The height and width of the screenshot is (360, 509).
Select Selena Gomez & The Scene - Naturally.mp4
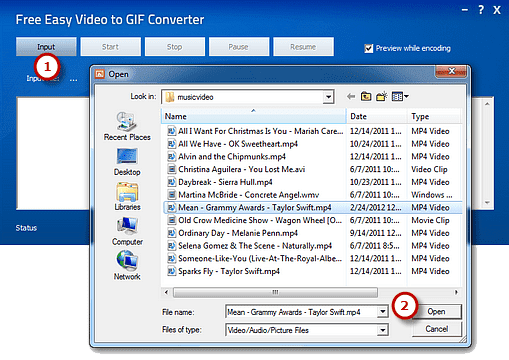tap(255, 246)
